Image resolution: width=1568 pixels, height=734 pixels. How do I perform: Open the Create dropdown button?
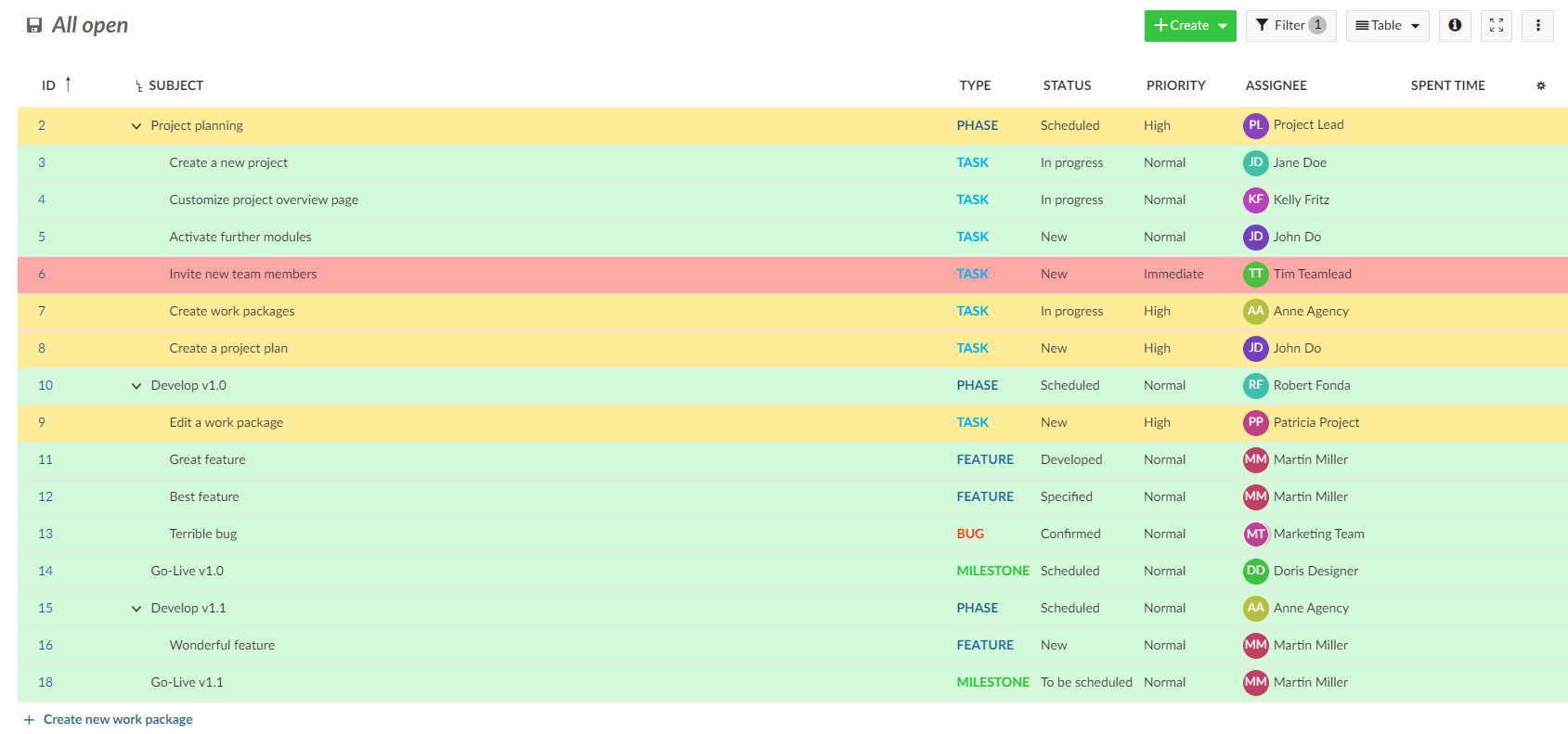coord(1189,26)
